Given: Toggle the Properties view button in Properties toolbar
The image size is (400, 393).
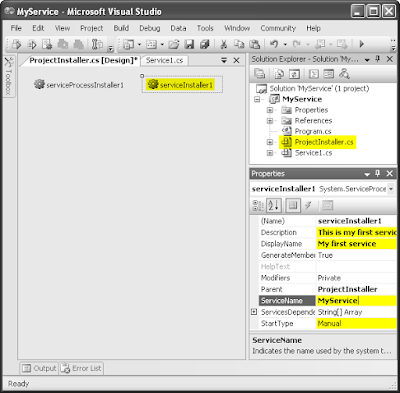Looking at the screenshot, I should point(293,205).
